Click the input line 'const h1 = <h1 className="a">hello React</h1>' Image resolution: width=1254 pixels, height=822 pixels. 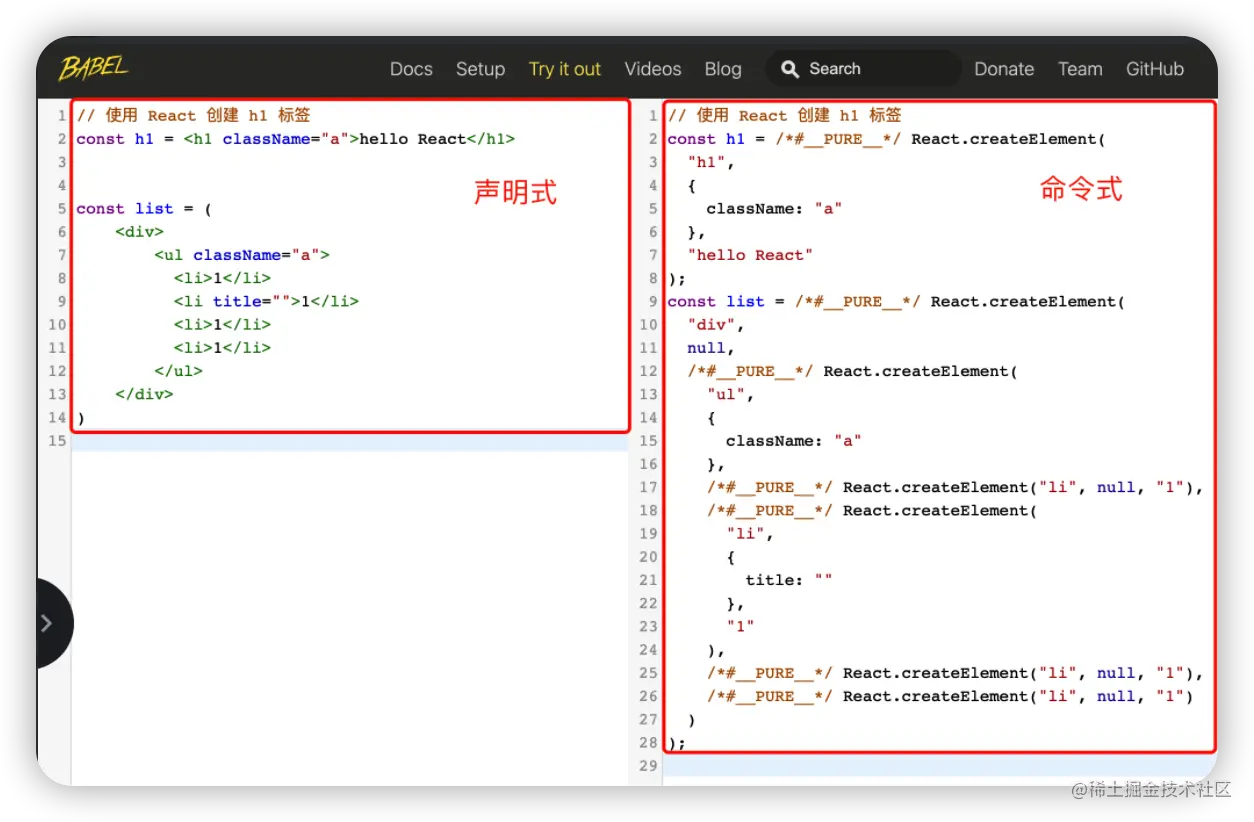pos(296,139)
